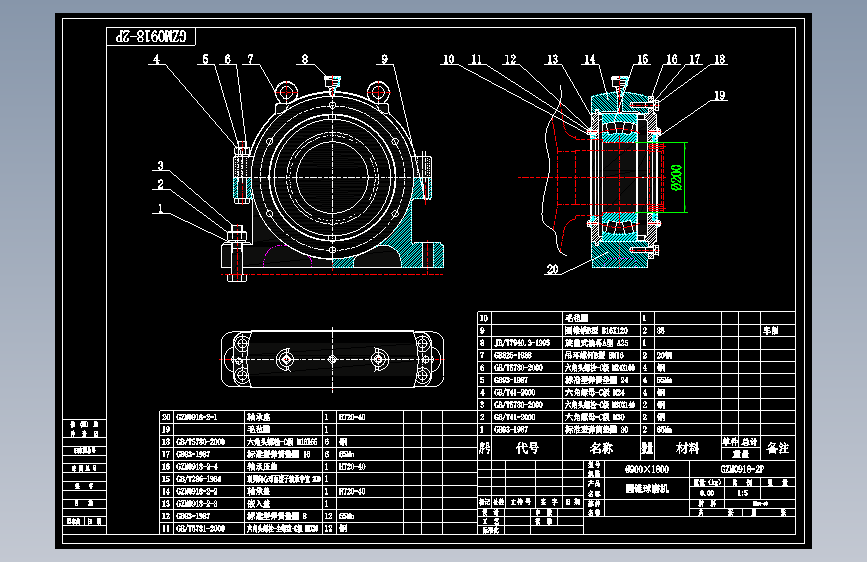Click the 1:5 scale value in title block

point(743,493)
